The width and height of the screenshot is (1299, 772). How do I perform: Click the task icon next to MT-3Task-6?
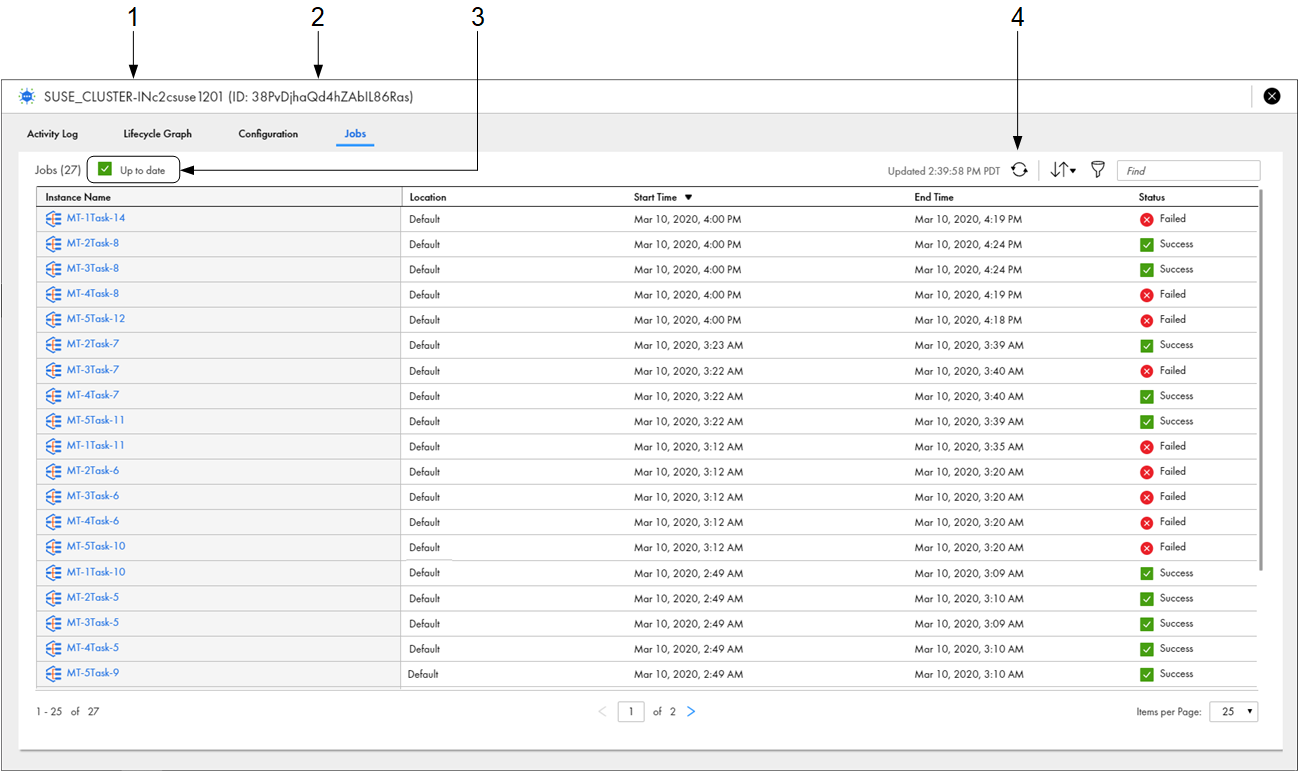click(x=54, y=496)
